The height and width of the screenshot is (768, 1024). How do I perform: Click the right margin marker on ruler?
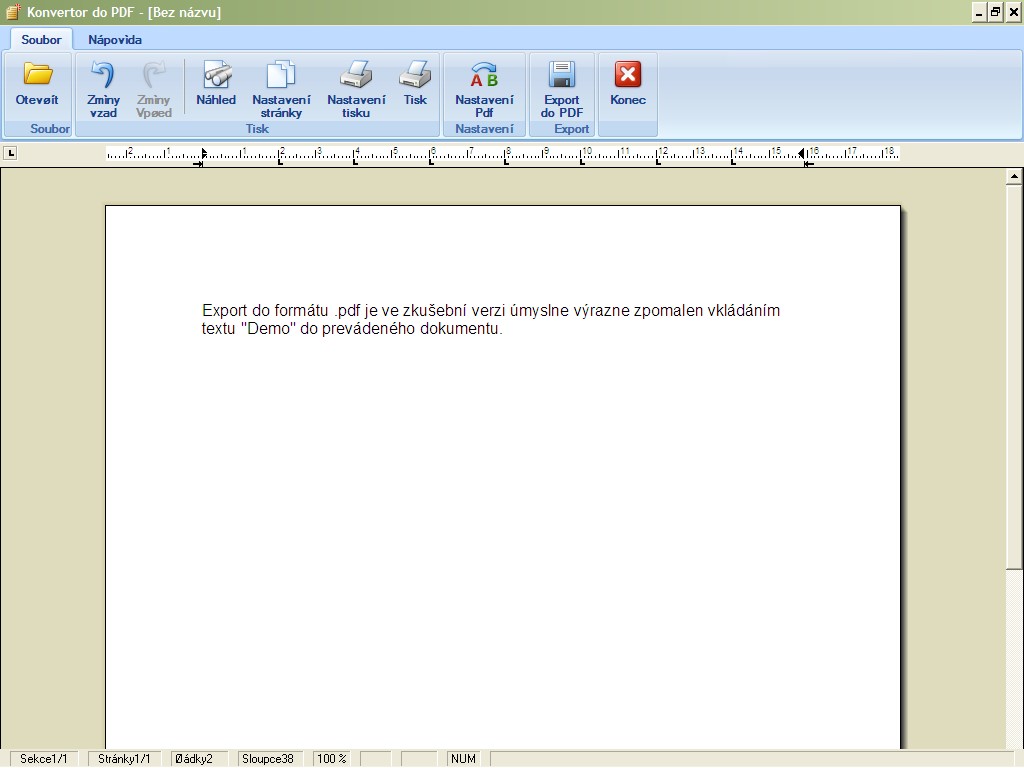803,154
